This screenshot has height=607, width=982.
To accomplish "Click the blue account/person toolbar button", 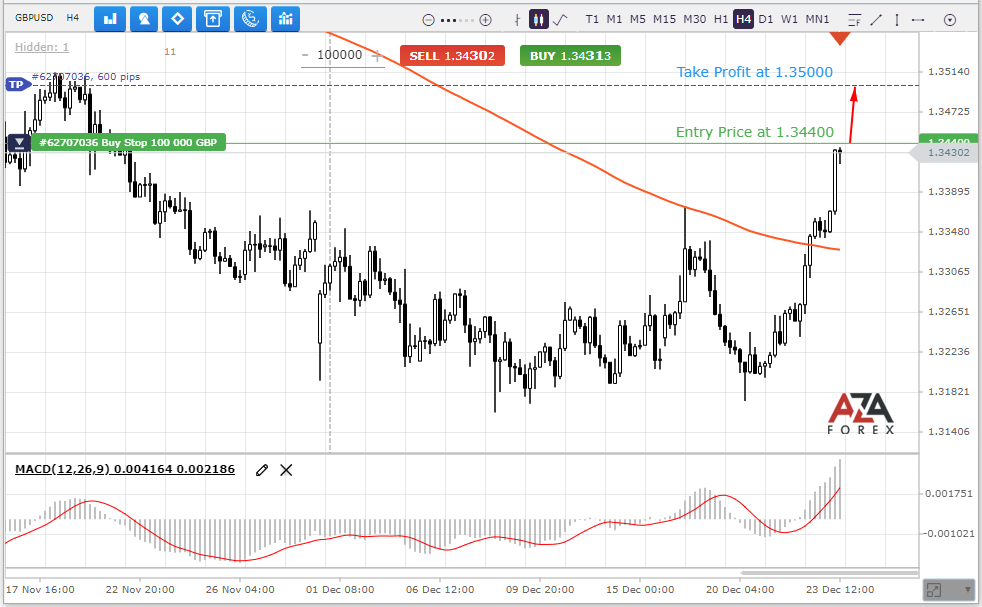I will point(144,19).
